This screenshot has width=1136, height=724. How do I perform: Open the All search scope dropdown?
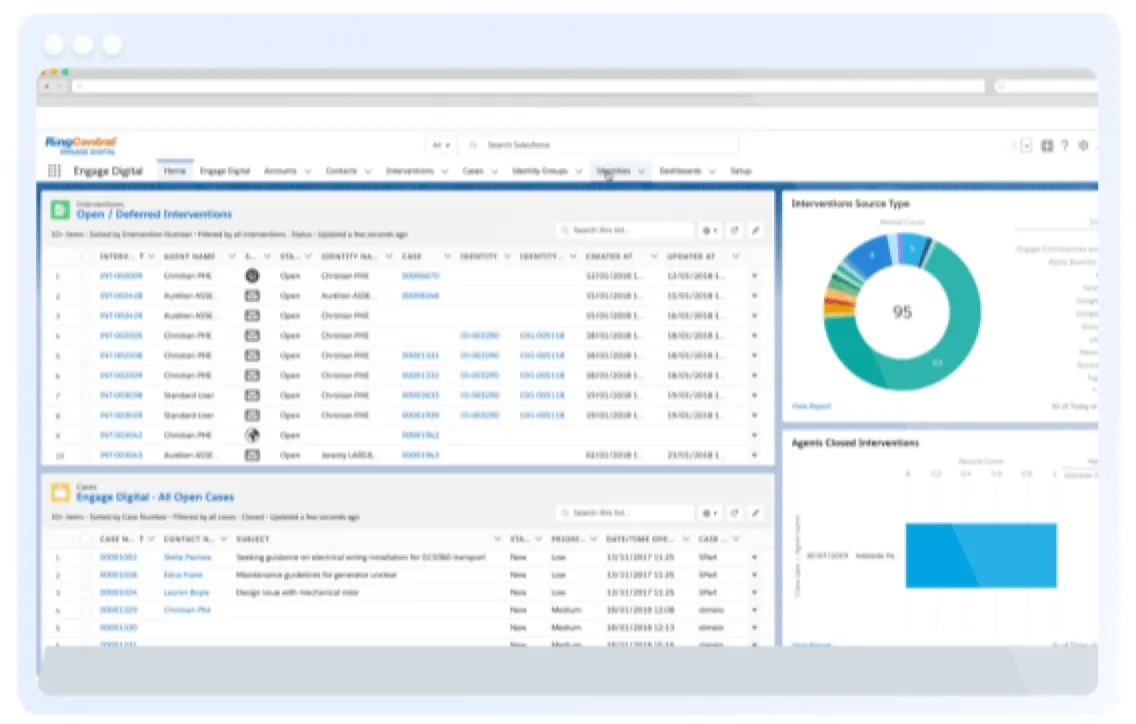(x=440, y=145)
